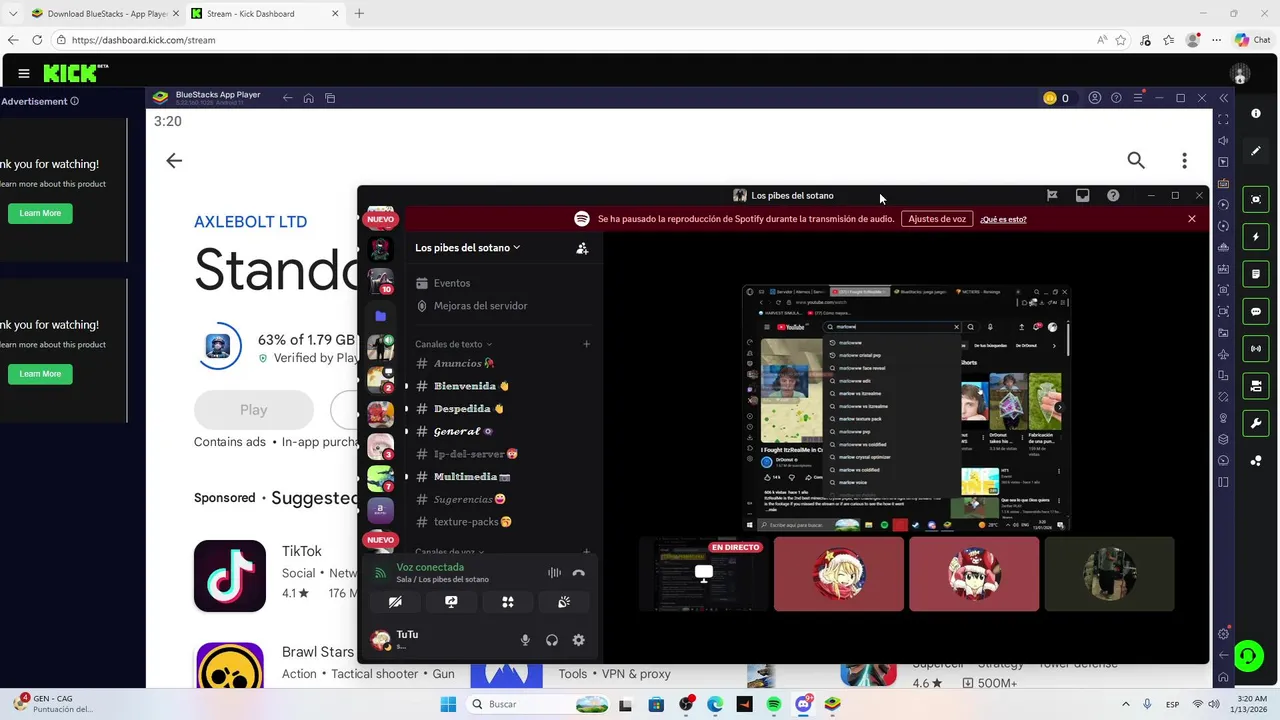Screen dimensions: 1280x720
Task: Toggle noise suppression waveform icon
Action: coord(553,573)
